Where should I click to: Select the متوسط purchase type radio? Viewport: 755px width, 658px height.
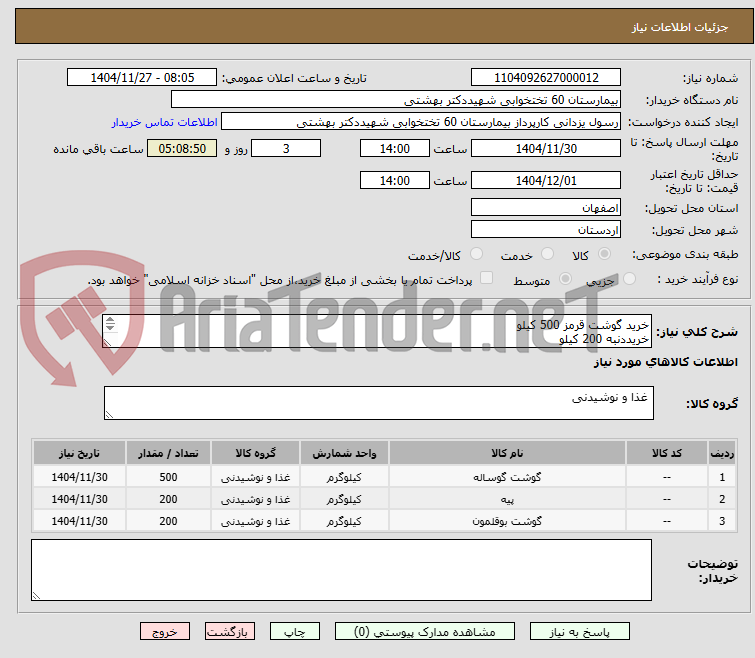pyautogui.click(x=565, y=279)
